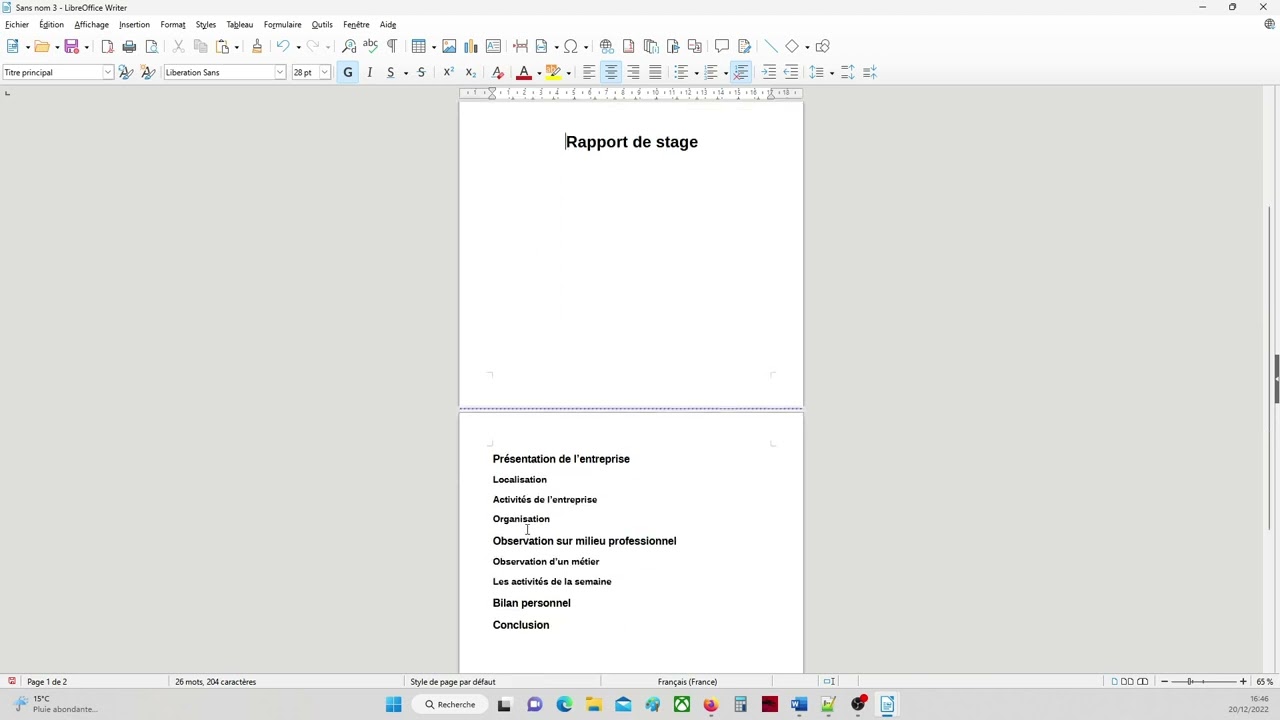Click the Windows Start button

pyautogui.click(x=393, y=705)
